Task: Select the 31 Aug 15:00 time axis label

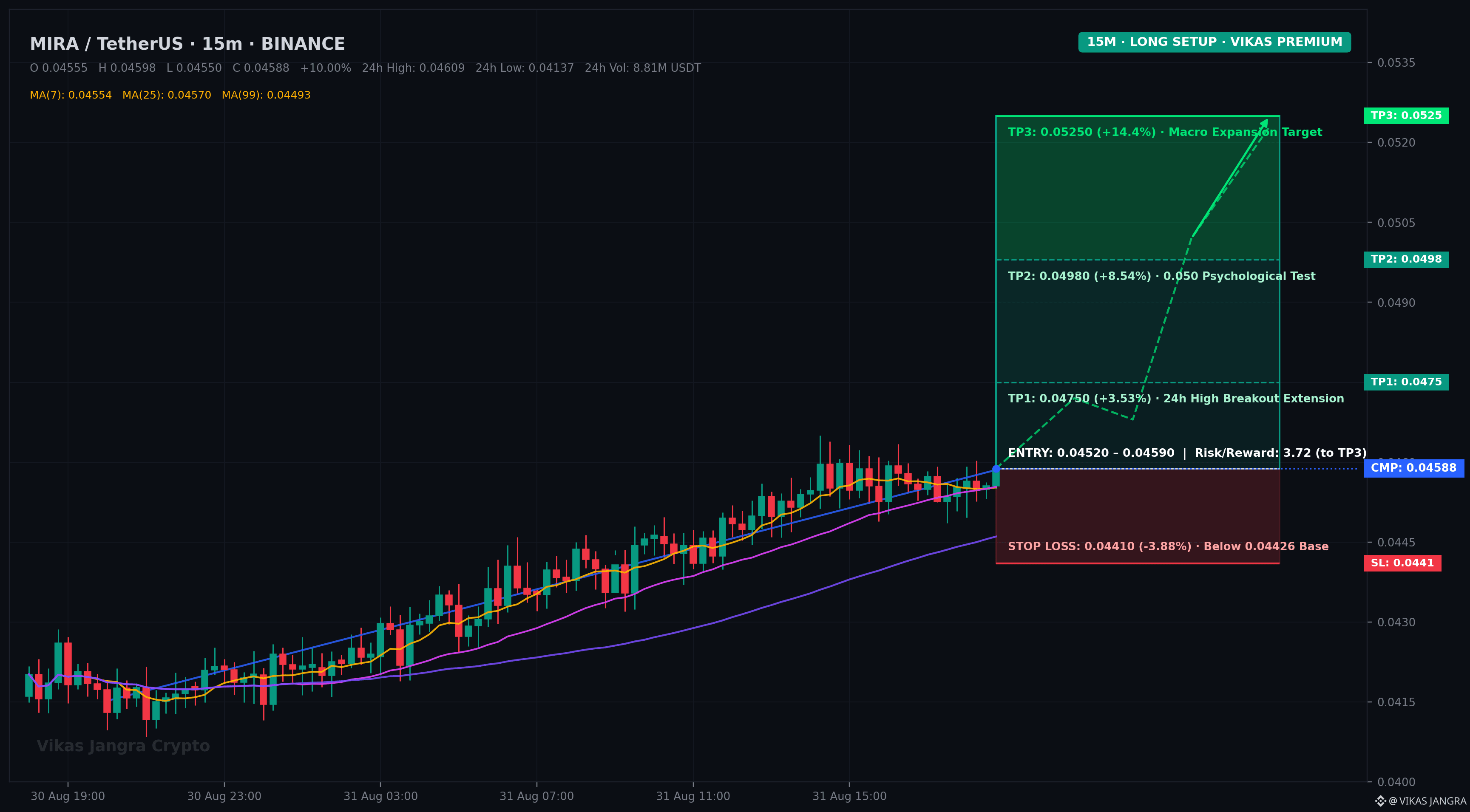Action: [x=849, y=797]
